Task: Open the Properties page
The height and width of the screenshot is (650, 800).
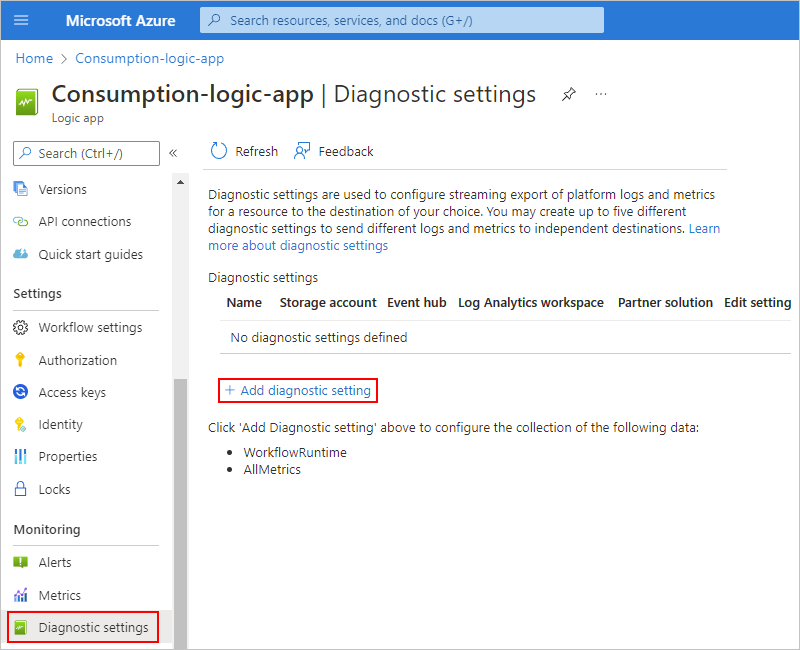Action: (71, 456)
